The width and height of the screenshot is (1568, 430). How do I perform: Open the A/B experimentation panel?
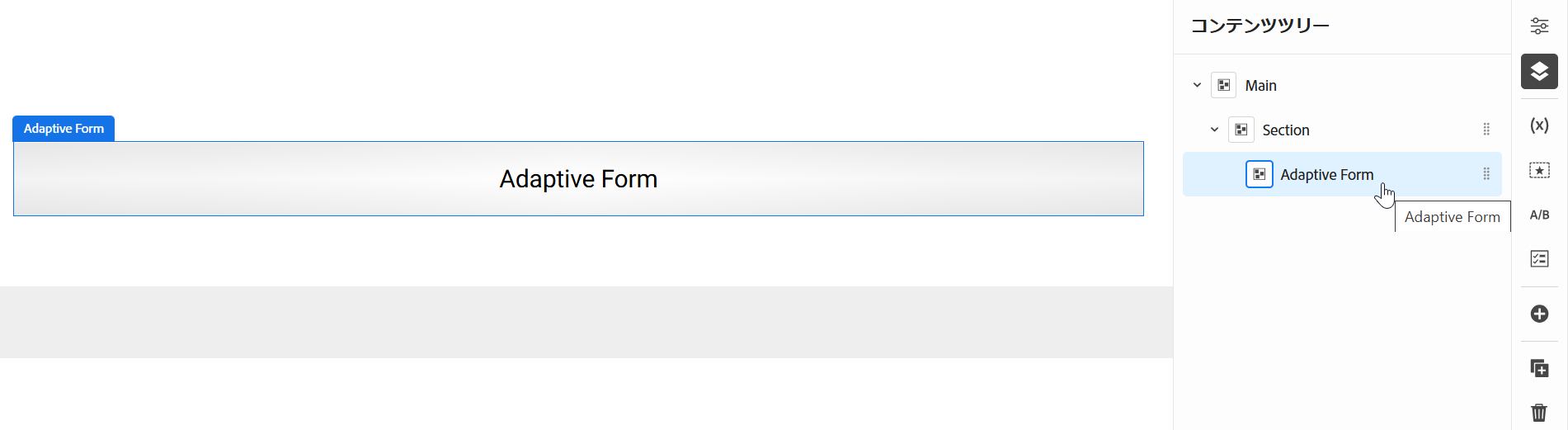(x=1539, y=215)
